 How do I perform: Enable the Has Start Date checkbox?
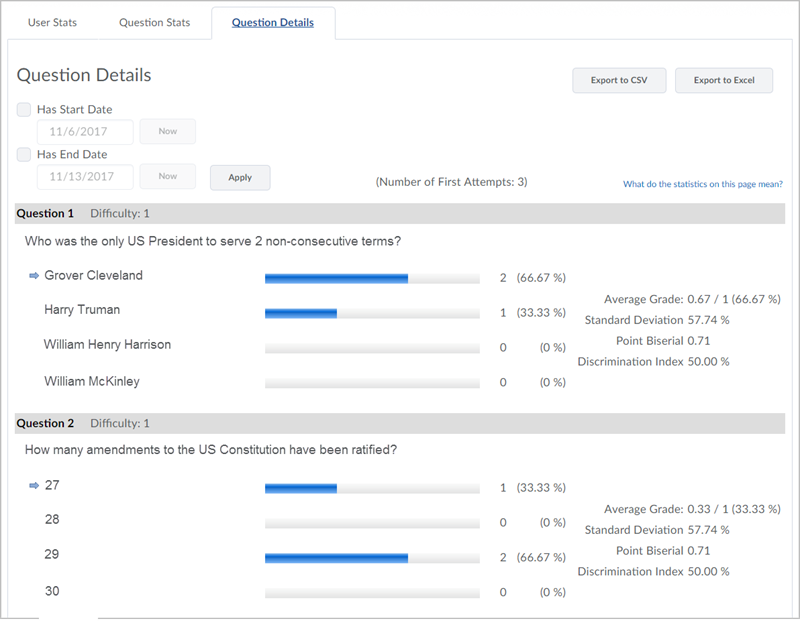click(x=24, y=109)
